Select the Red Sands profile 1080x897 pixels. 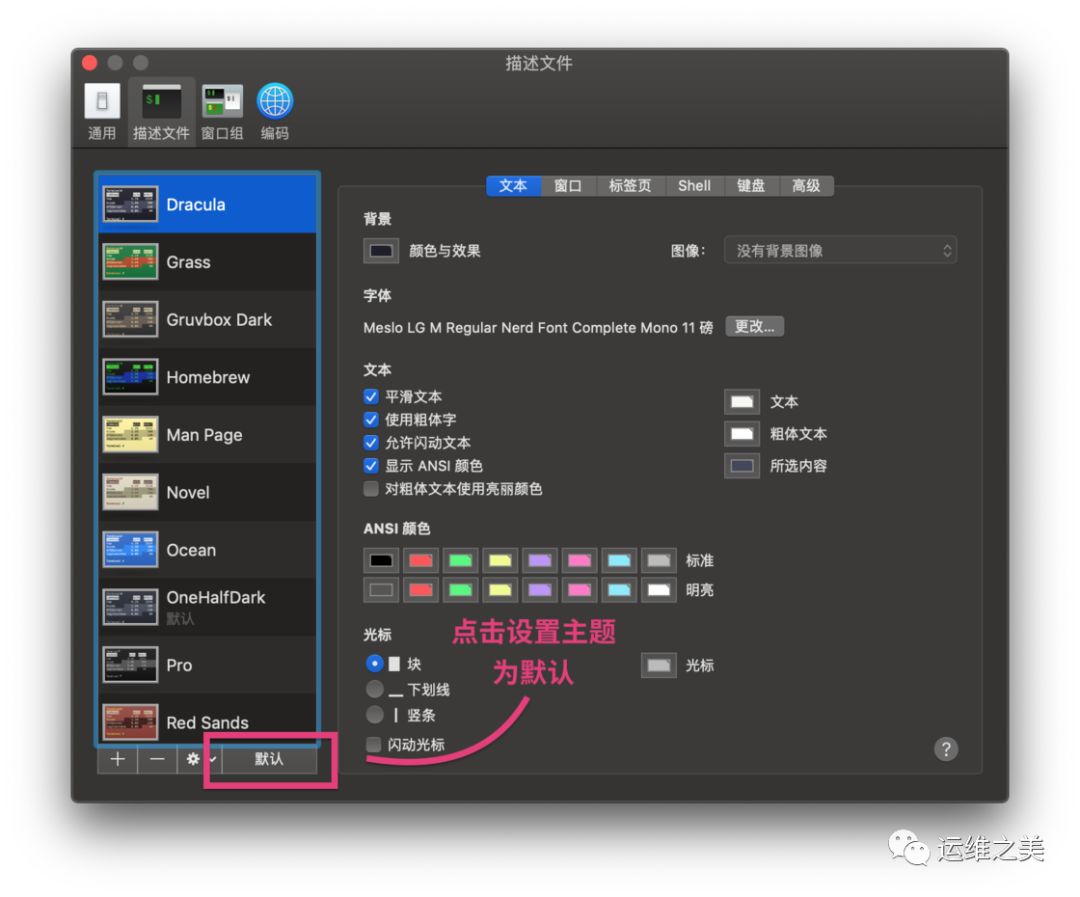(207, 719)
